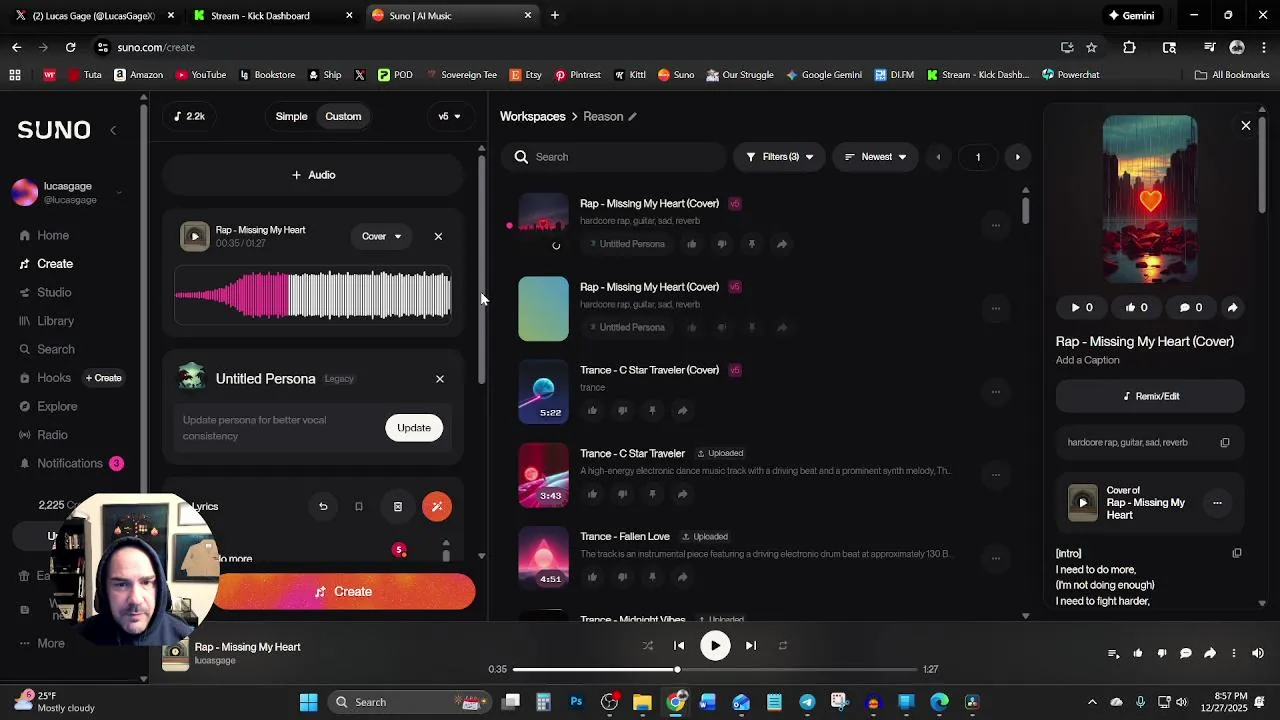1280x720 pixels.
Task: Open Trance - Fallen Love thumbnail
Action: coord(543,558)
